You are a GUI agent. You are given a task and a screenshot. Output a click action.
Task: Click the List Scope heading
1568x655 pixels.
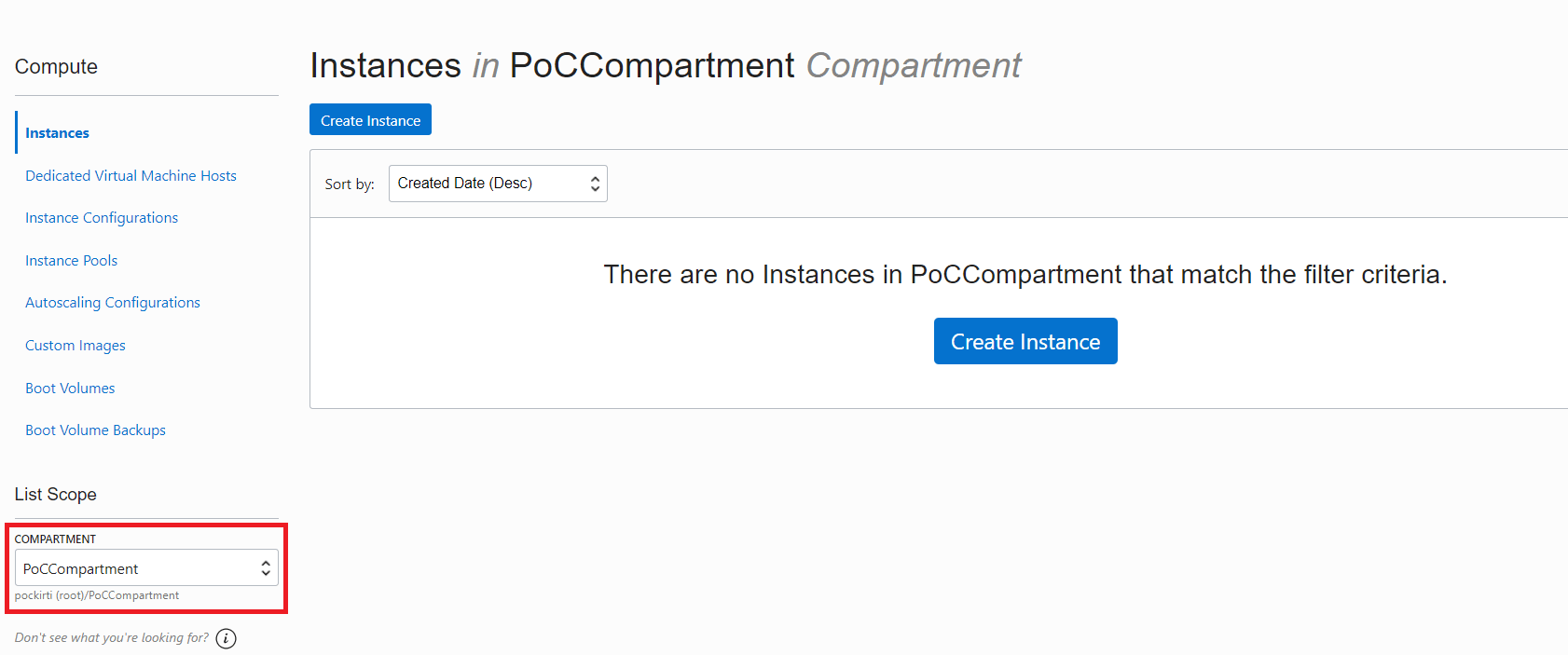[56, 495]
